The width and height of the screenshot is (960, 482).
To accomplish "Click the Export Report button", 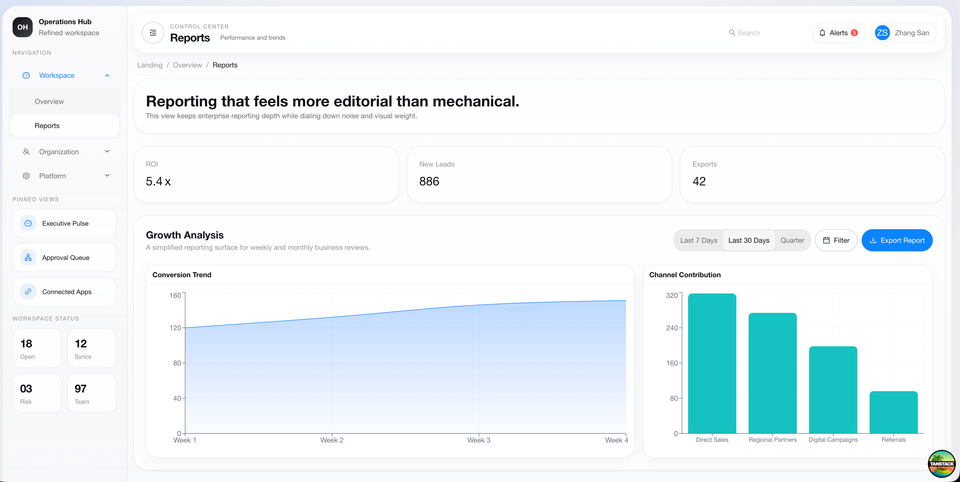I will 897,240.
